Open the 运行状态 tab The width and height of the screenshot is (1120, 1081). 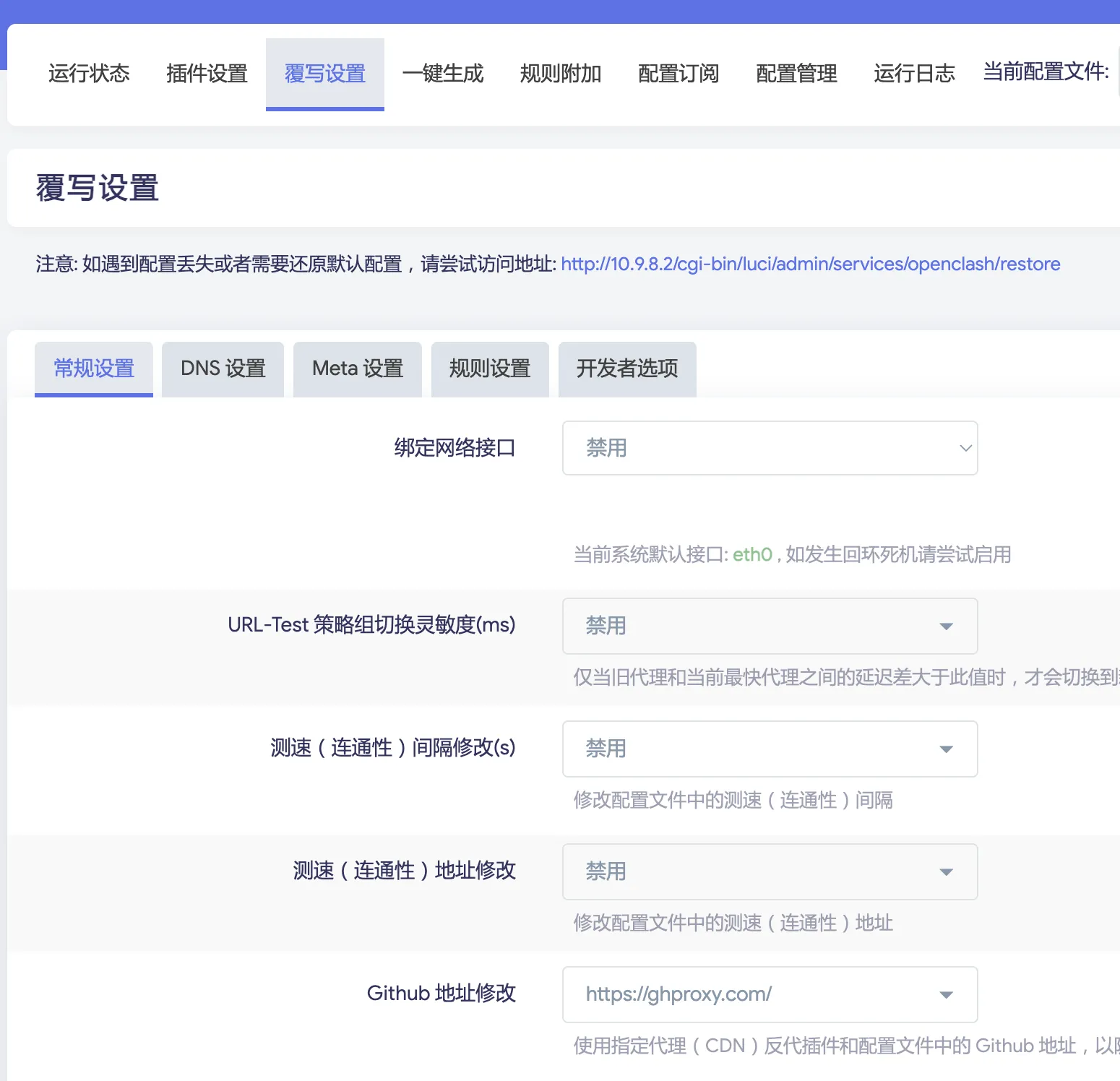(89, 74)
